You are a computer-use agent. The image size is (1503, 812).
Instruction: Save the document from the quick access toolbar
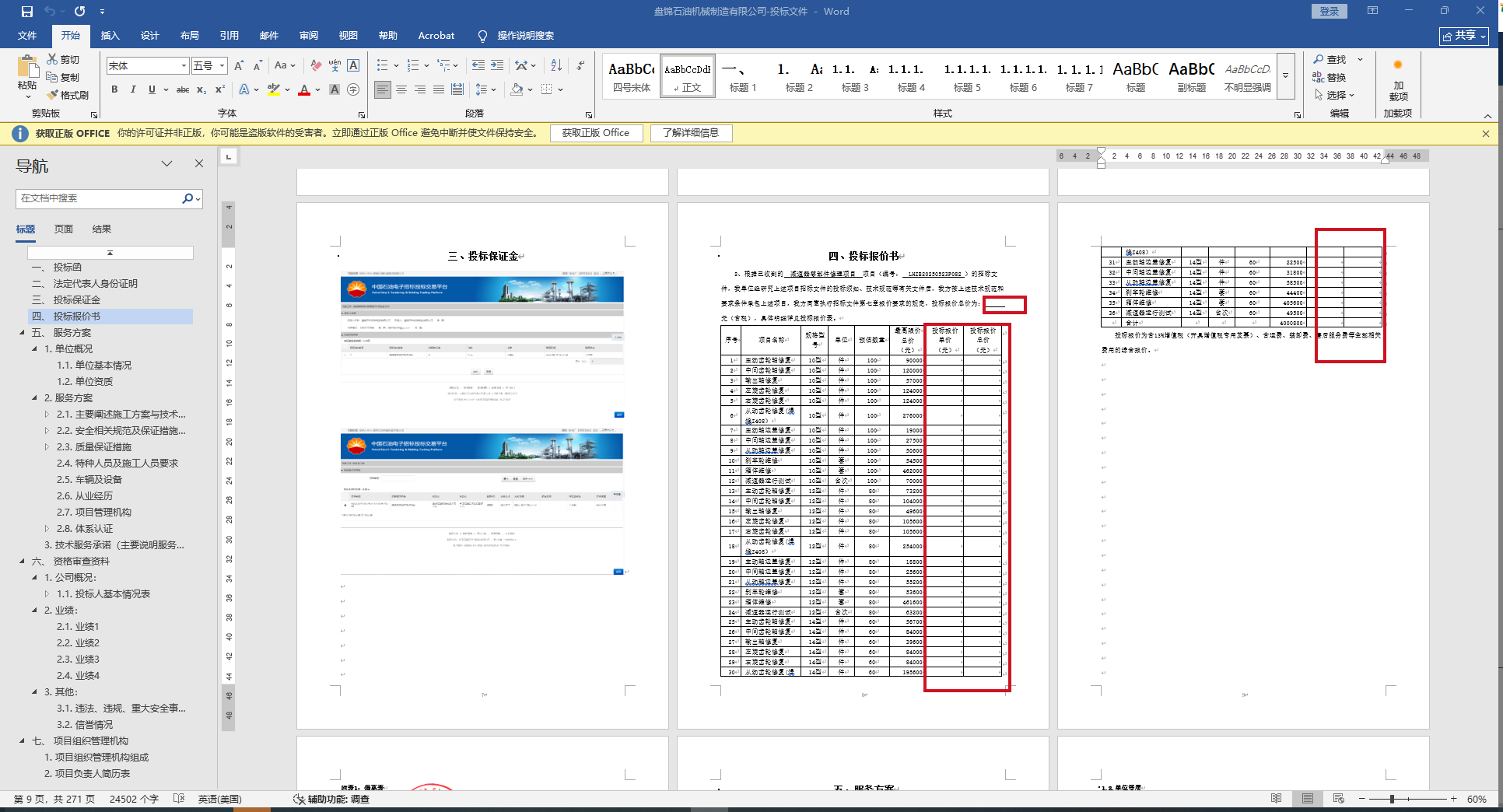click(27, 12)
